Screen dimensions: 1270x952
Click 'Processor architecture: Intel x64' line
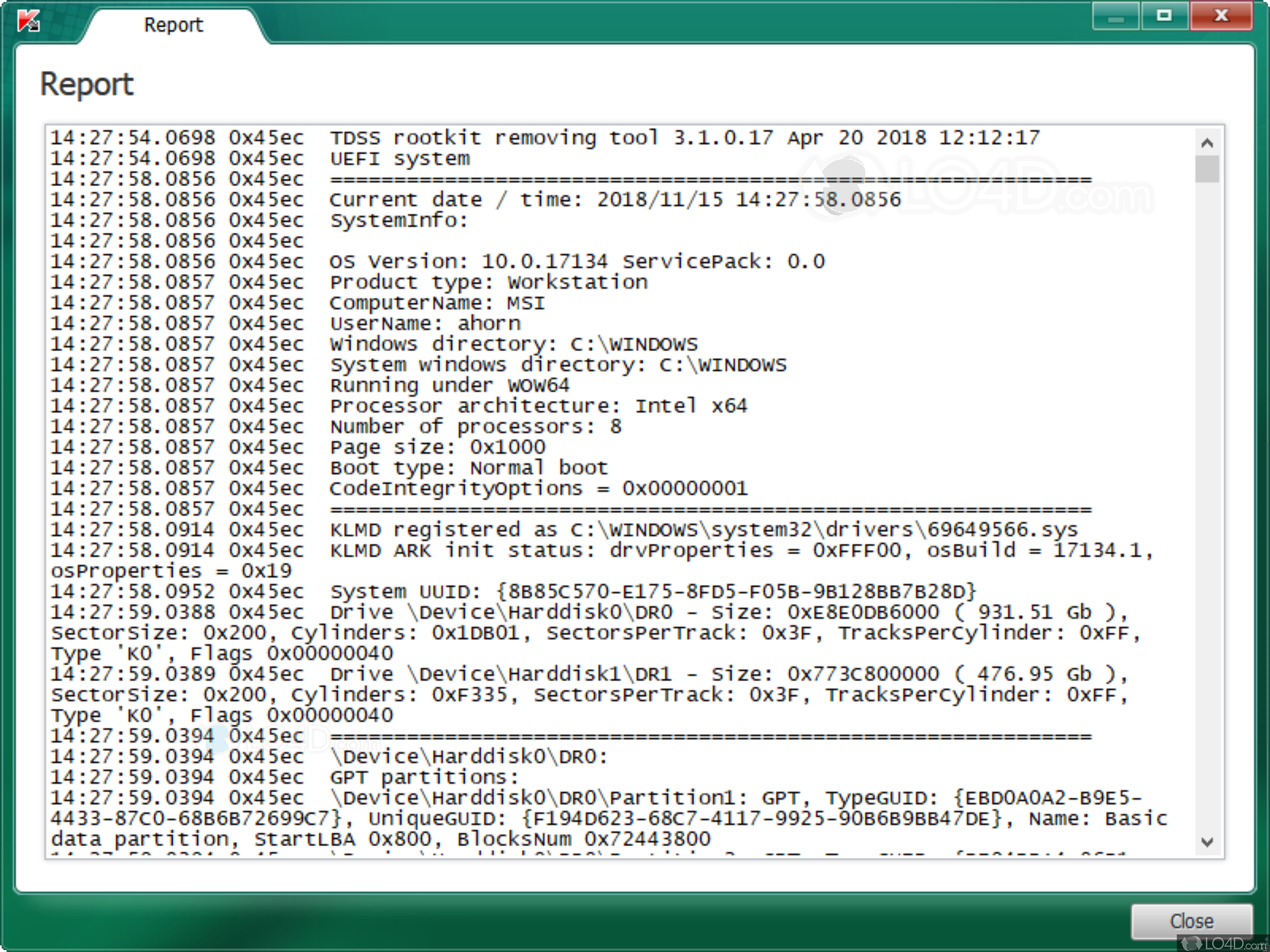(x=399, y=406)
